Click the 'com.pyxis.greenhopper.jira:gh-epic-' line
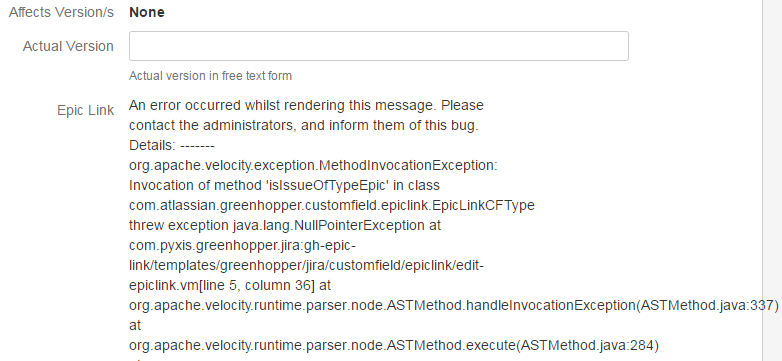The height and width of the screenshot is (361, 782). pos(242,245)
